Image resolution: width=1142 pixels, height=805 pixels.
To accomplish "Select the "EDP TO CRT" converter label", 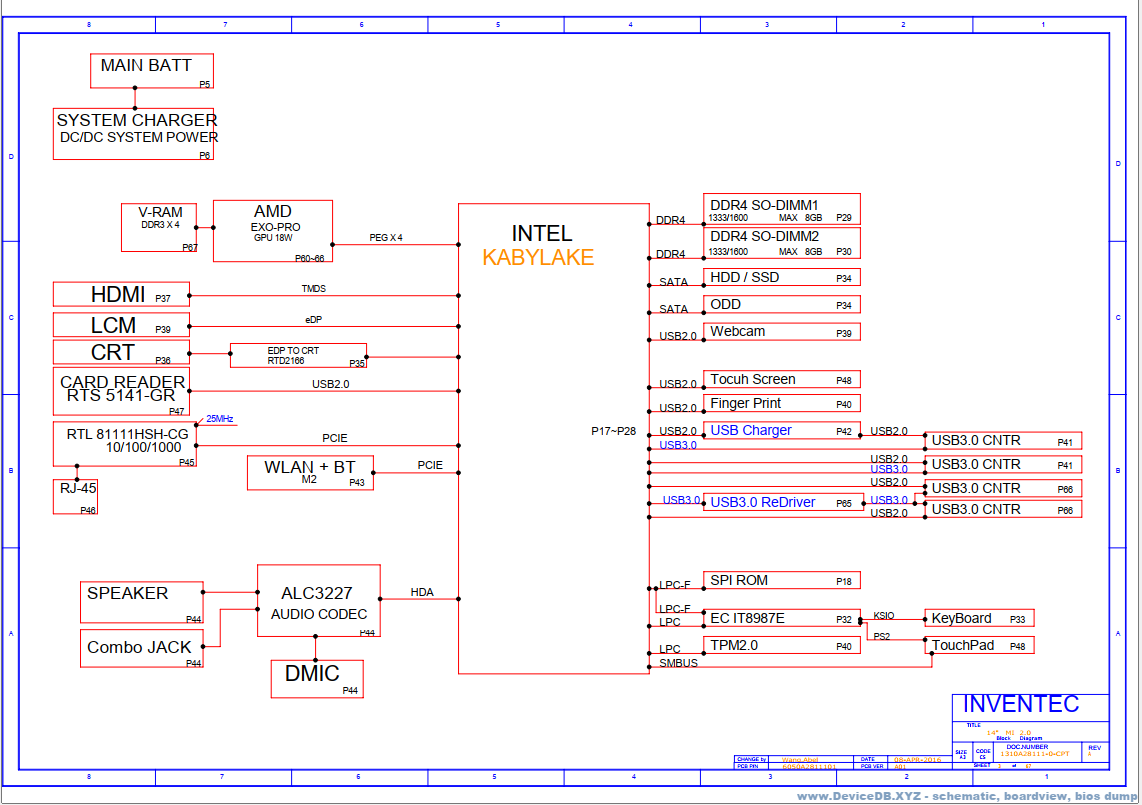I will coord(293,350).
